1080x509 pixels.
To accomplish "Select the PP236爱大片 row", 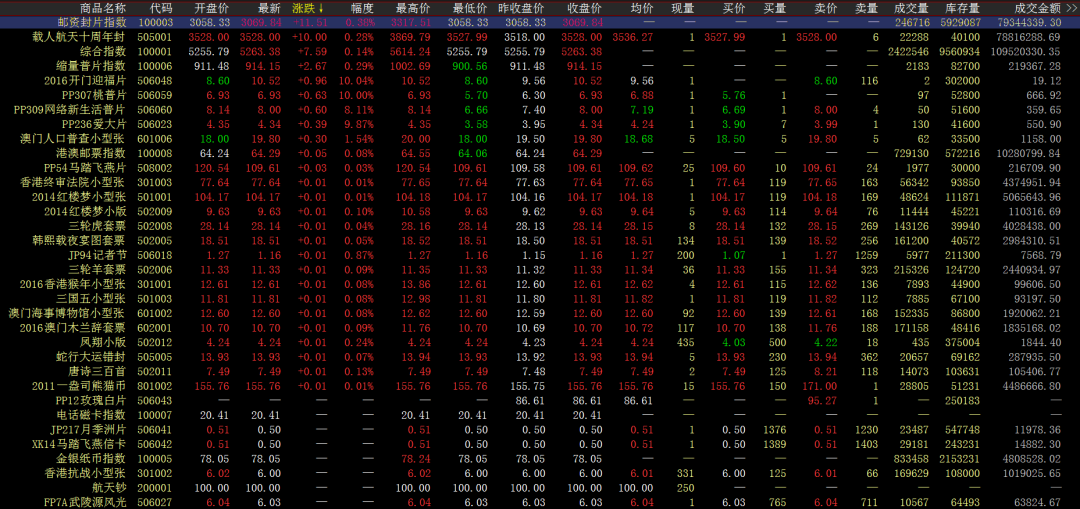I will click(540, 124).
